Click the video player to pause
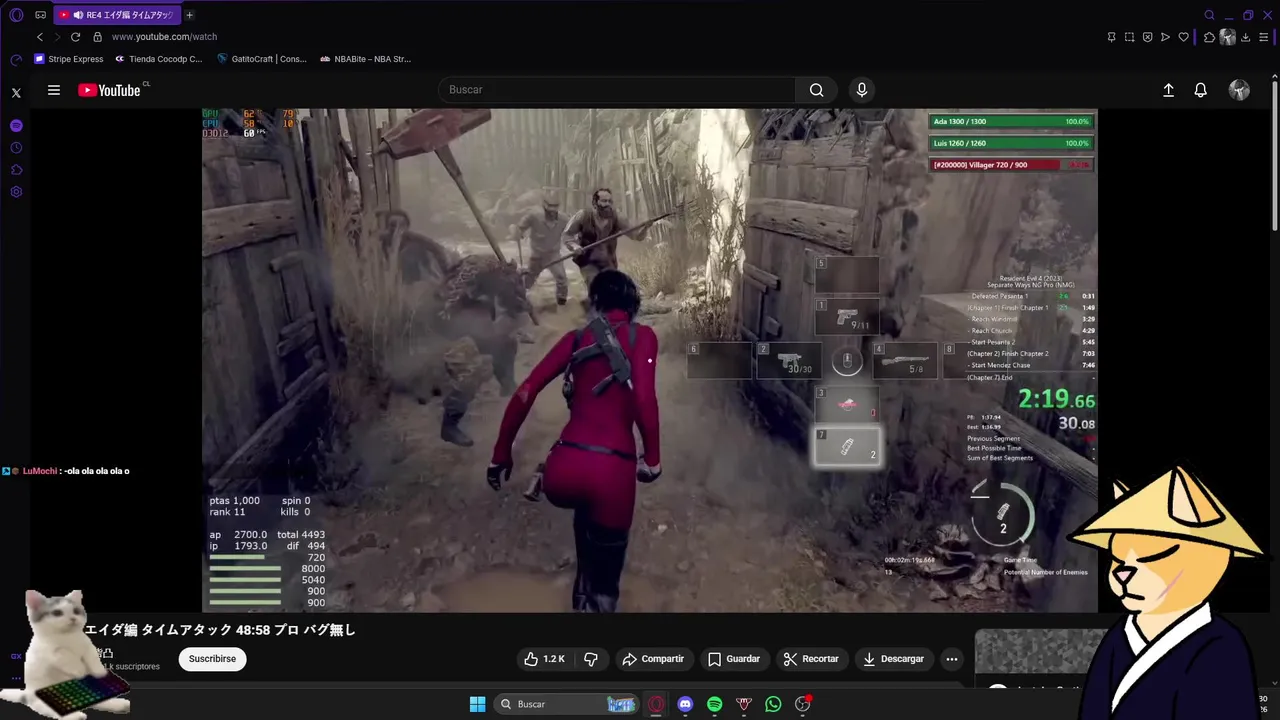Screen dimensions: 1280x720 tap(649, 360)
